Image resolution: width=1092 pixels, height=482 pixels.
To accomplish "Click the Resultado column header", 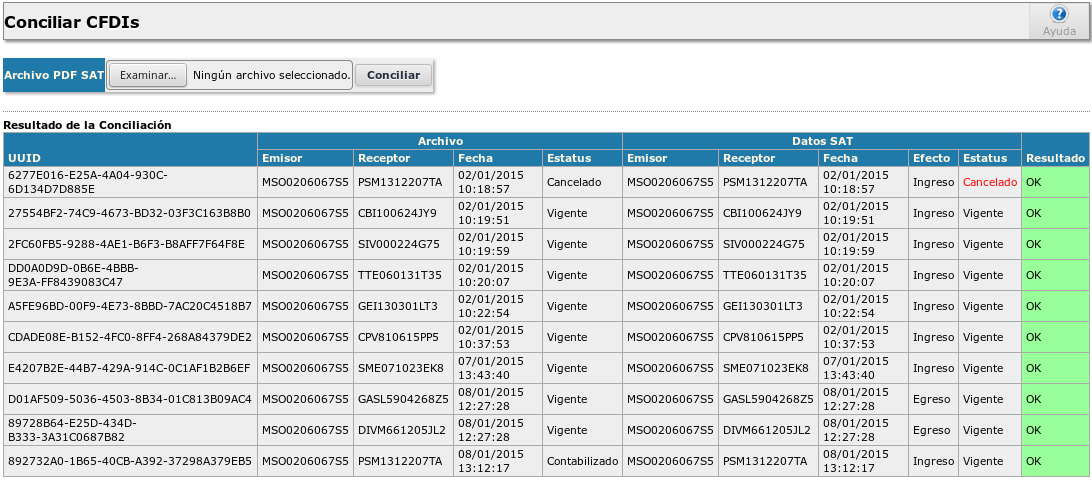I will click(1055, 158).
